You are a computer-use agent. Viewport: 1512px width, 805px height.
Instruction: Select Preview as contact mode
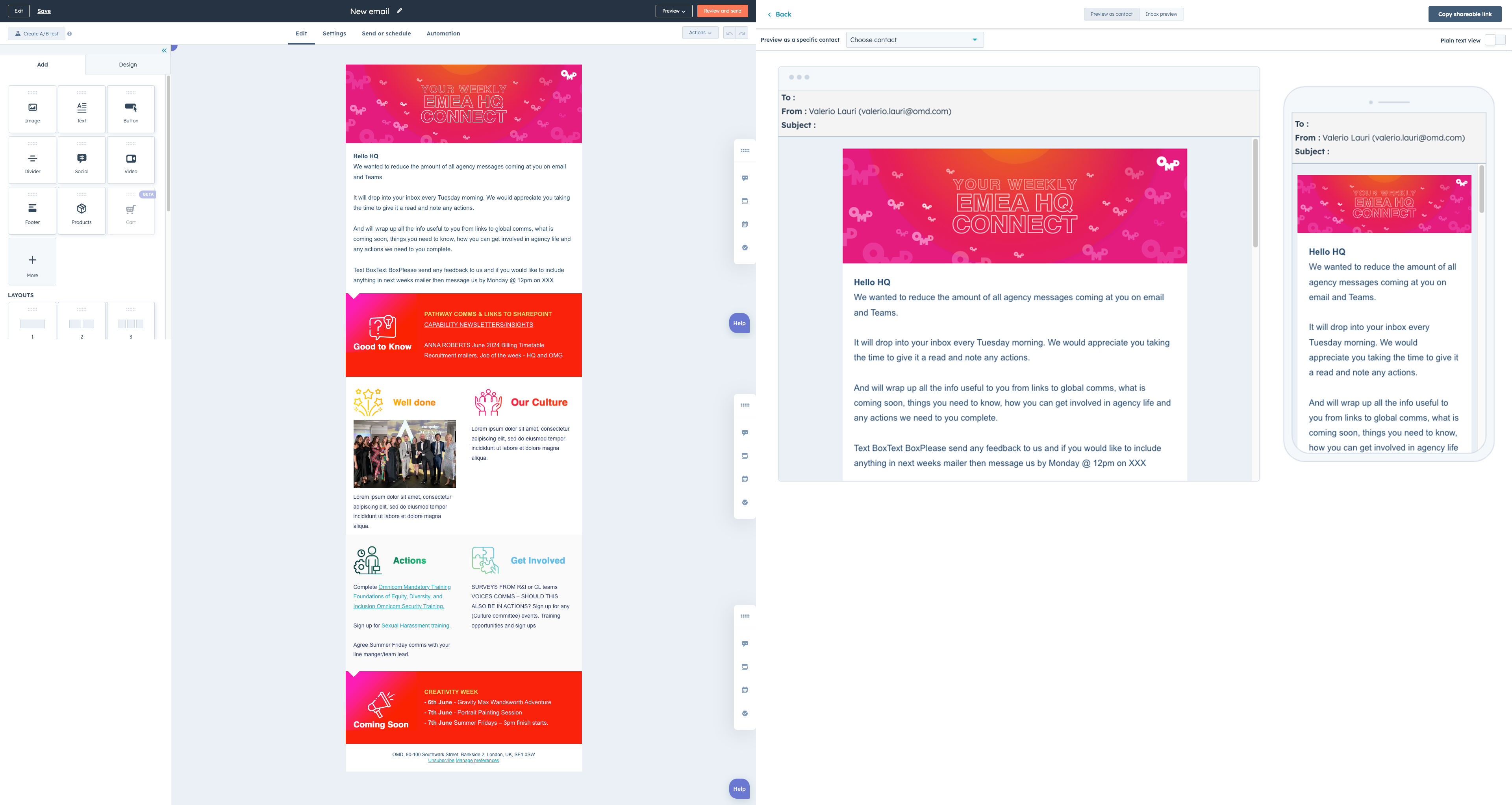coord(1111,14)
